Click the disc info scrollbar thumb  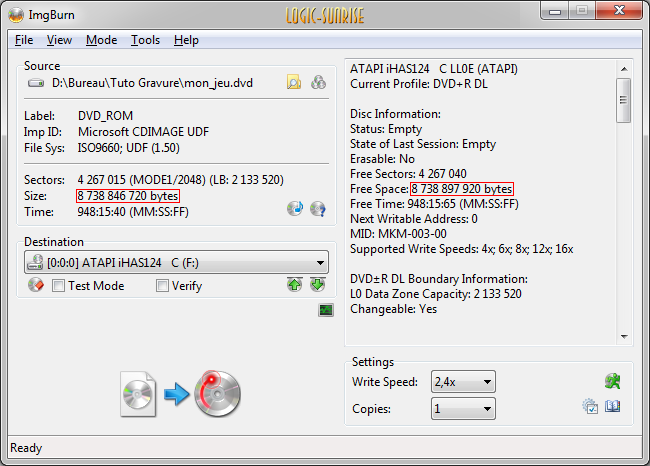click(x=623, y=100)
